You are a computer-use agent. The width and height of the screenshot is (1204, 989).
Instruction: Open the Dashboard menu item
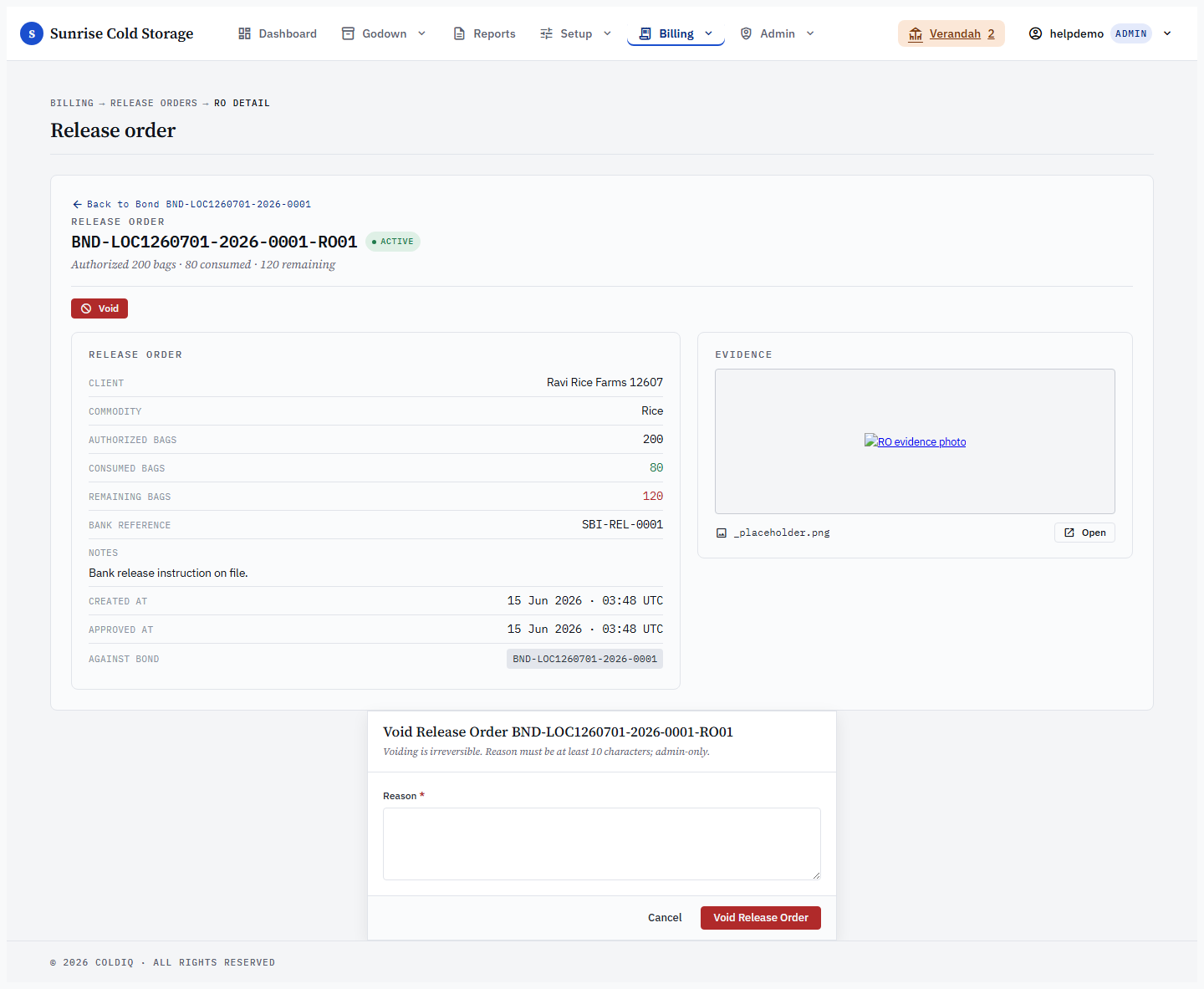(278, 33)
